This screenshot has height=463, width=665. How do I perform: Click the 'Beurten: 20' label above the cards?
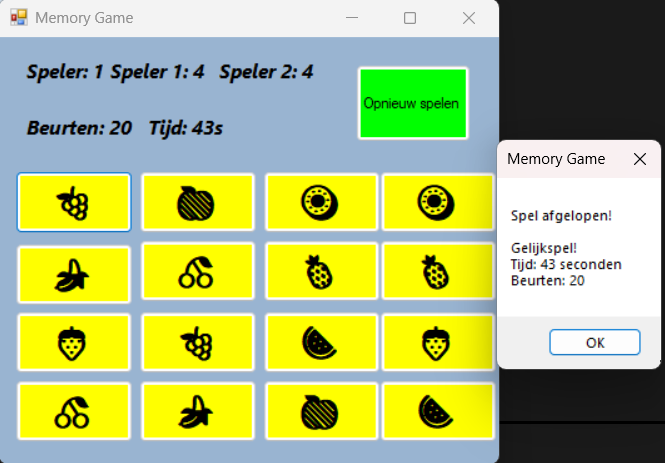(x=79, y=128)
